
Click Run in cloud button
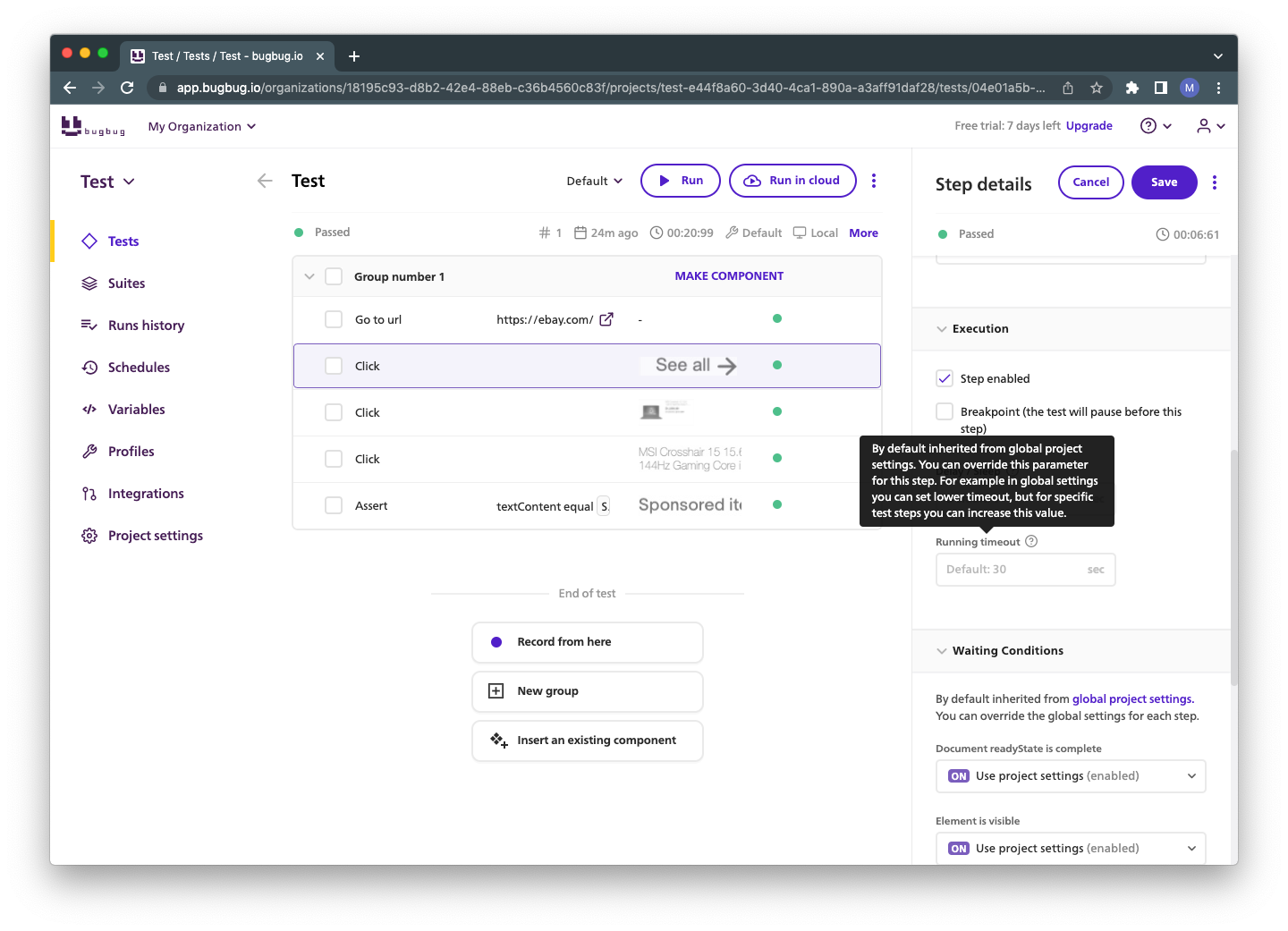tap(792, 181)
